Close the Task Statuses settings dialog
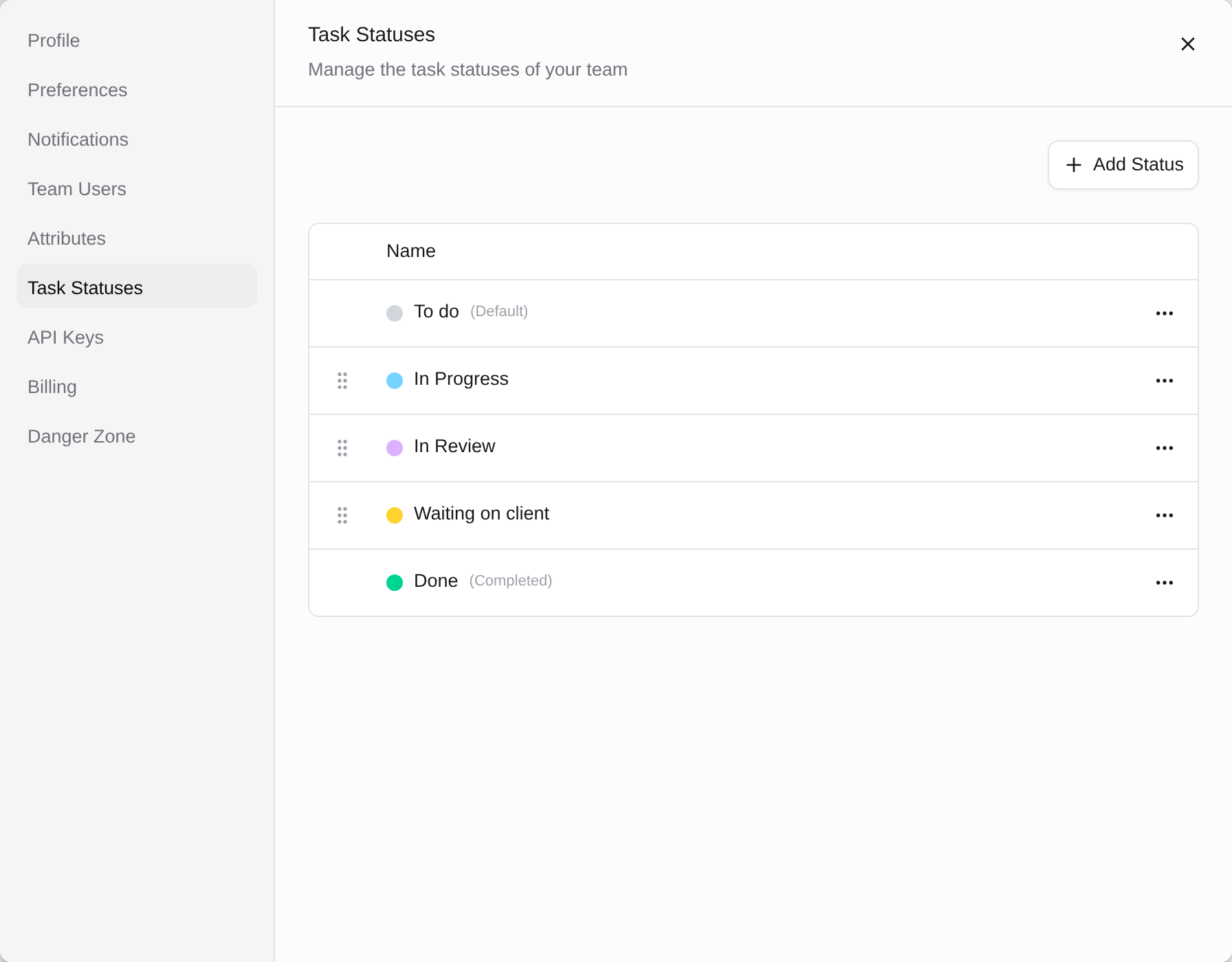The height and width of the screenshot is (962, 1232). tap(1187, 44)
